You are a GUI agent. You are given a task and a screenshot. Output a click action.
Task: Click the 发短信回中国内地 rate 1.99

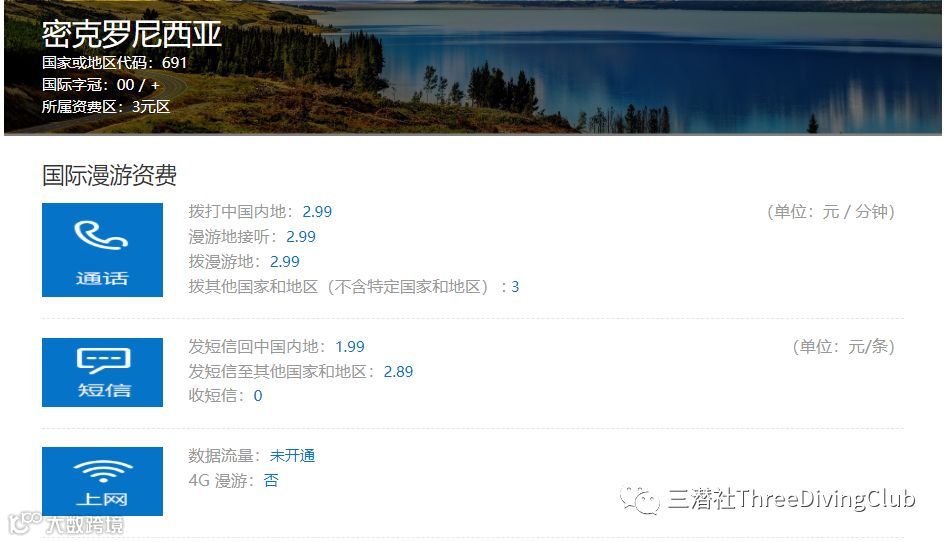350,346
